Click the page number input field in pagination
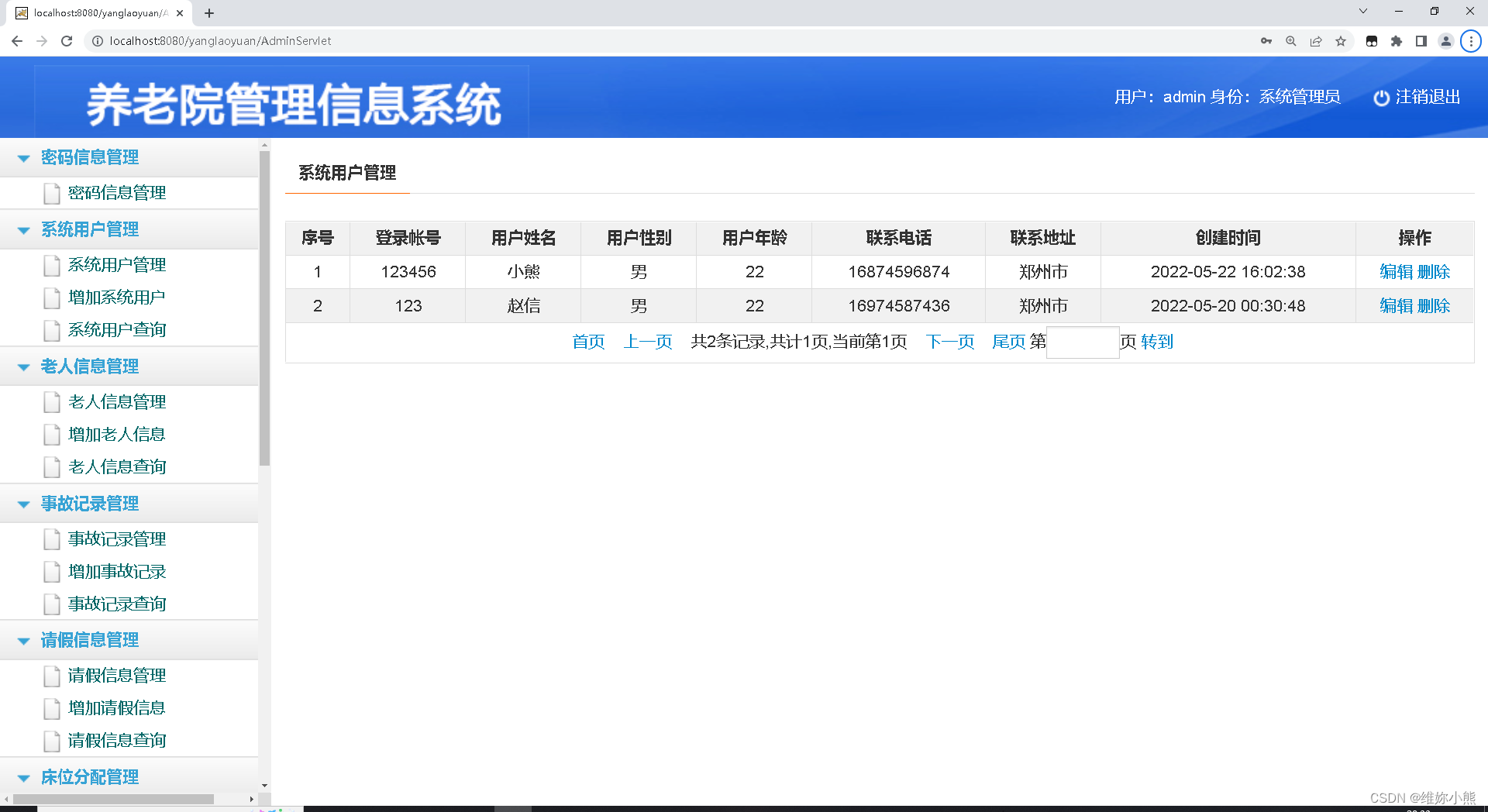The width and height of the screenshot is (1488, 812). [1083, 342]
